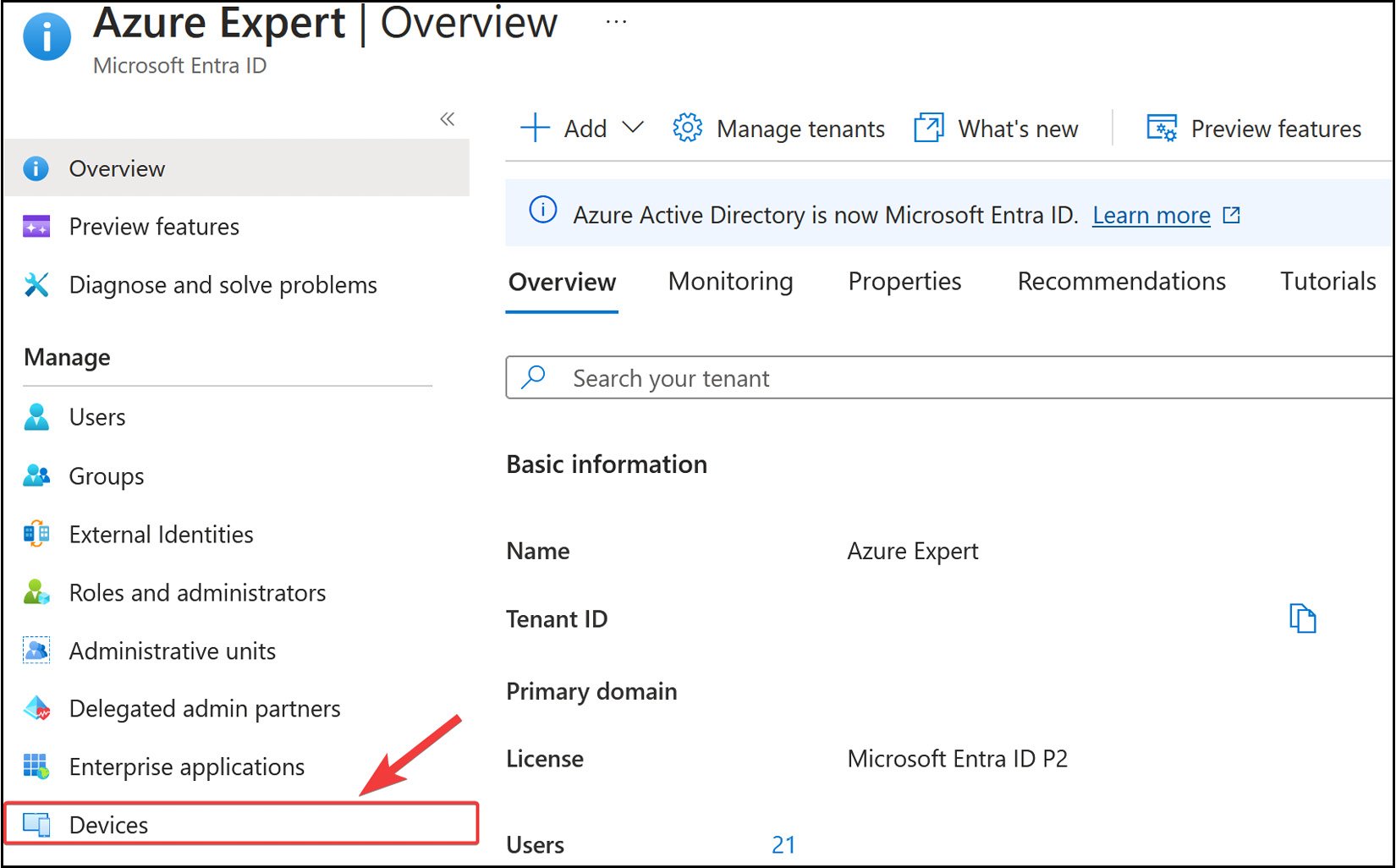Click the info icon in the Entra ID banner

pyautogui.click(x=543, y=209)
